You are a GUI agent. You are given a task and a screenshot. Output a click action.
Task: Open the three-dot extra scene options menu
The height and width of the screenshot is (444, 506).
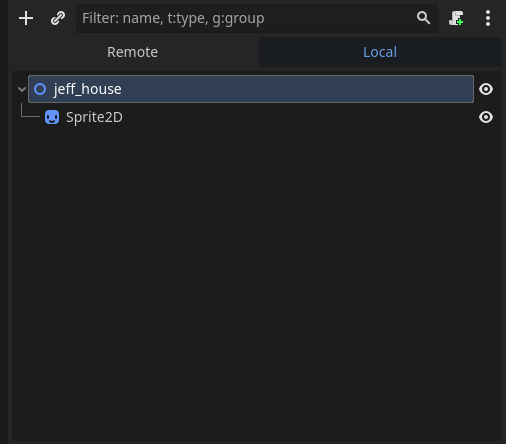click(488, 18)
